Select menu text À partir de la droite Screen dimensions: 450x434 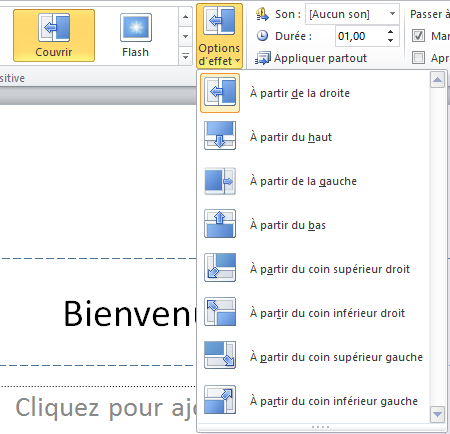[x=300, y=93]
